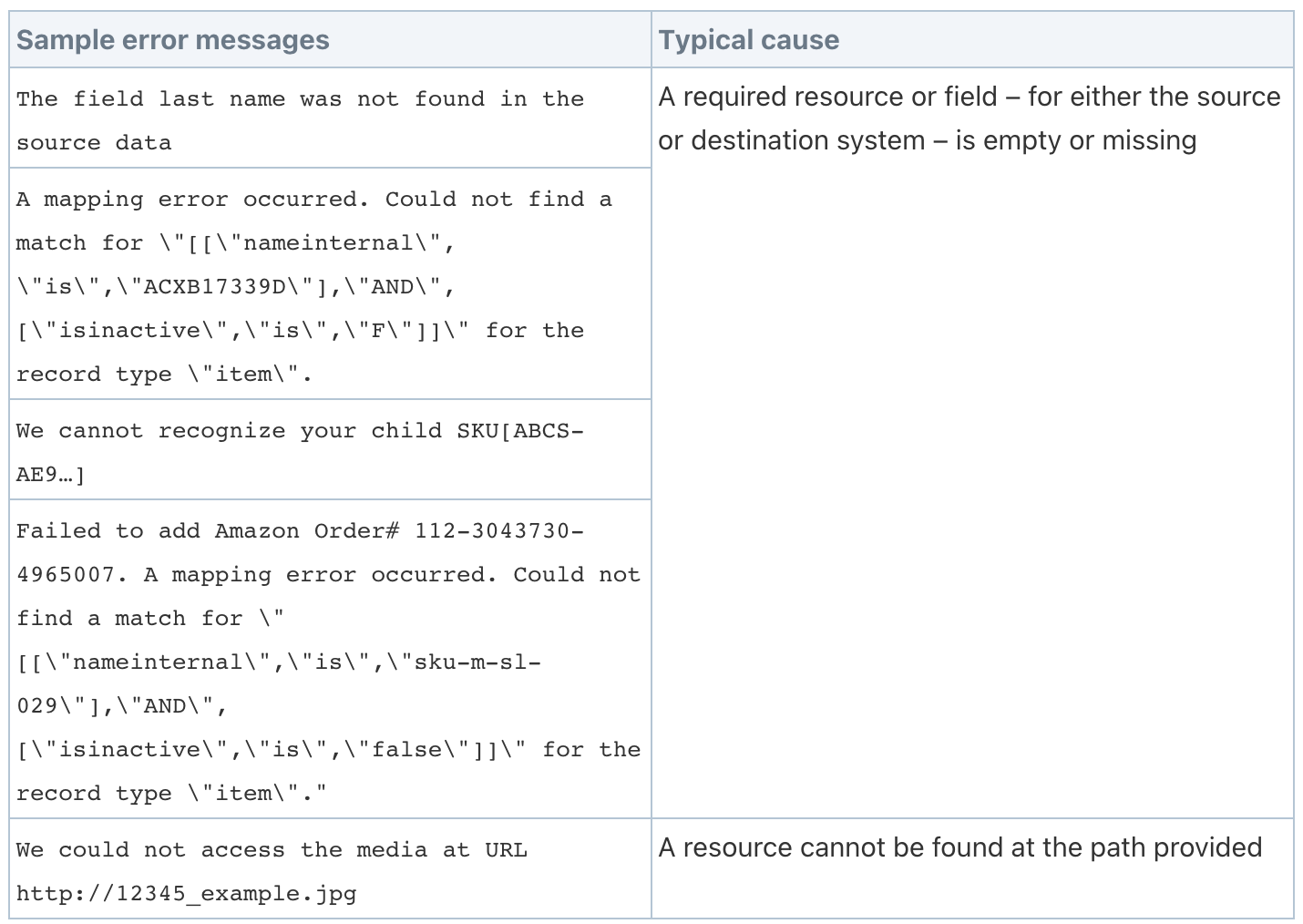Click the phrase source data in first error
This screenshot has height=924, width=1303.
(x=91, y=142)
